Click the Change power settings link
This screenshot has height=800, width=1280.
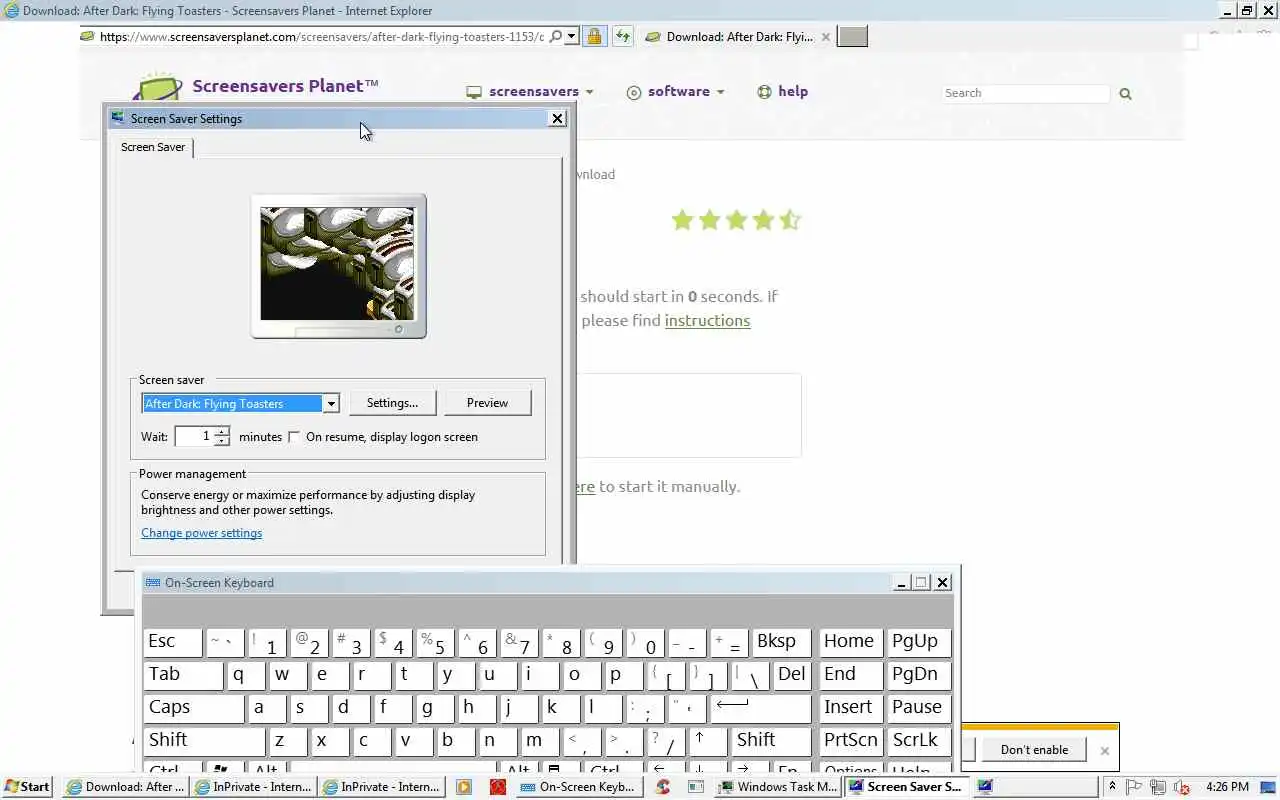tap(201, 533)
